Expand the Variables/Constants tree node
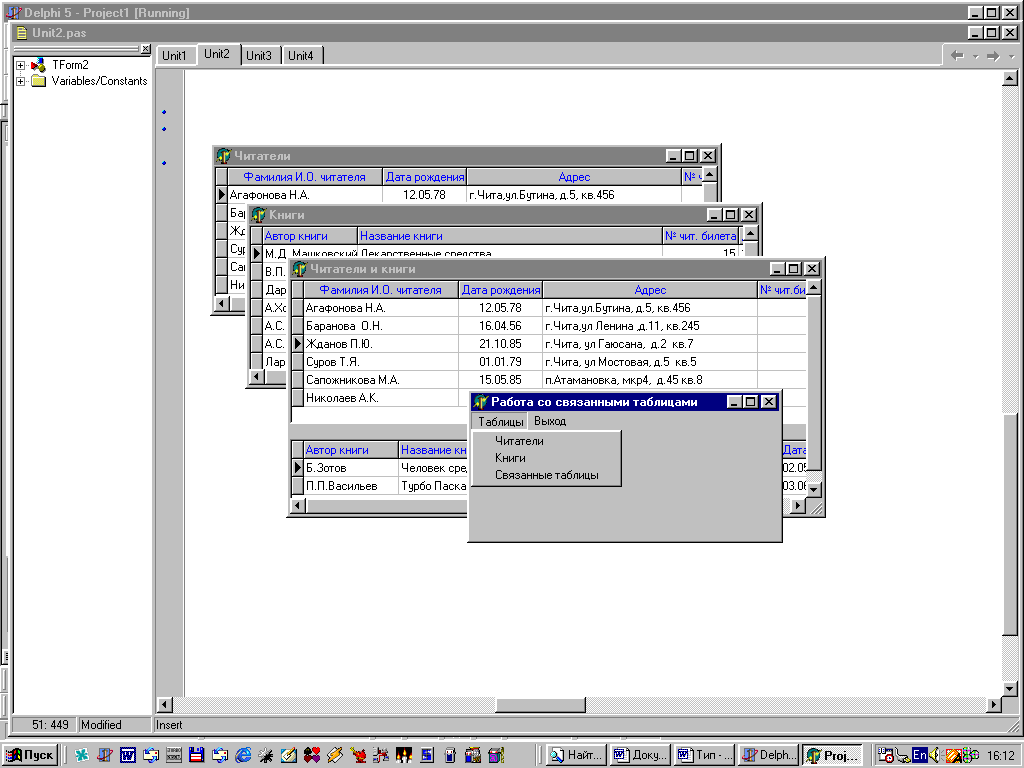This screenshot has height=768, width=1024. click(20, 82)
